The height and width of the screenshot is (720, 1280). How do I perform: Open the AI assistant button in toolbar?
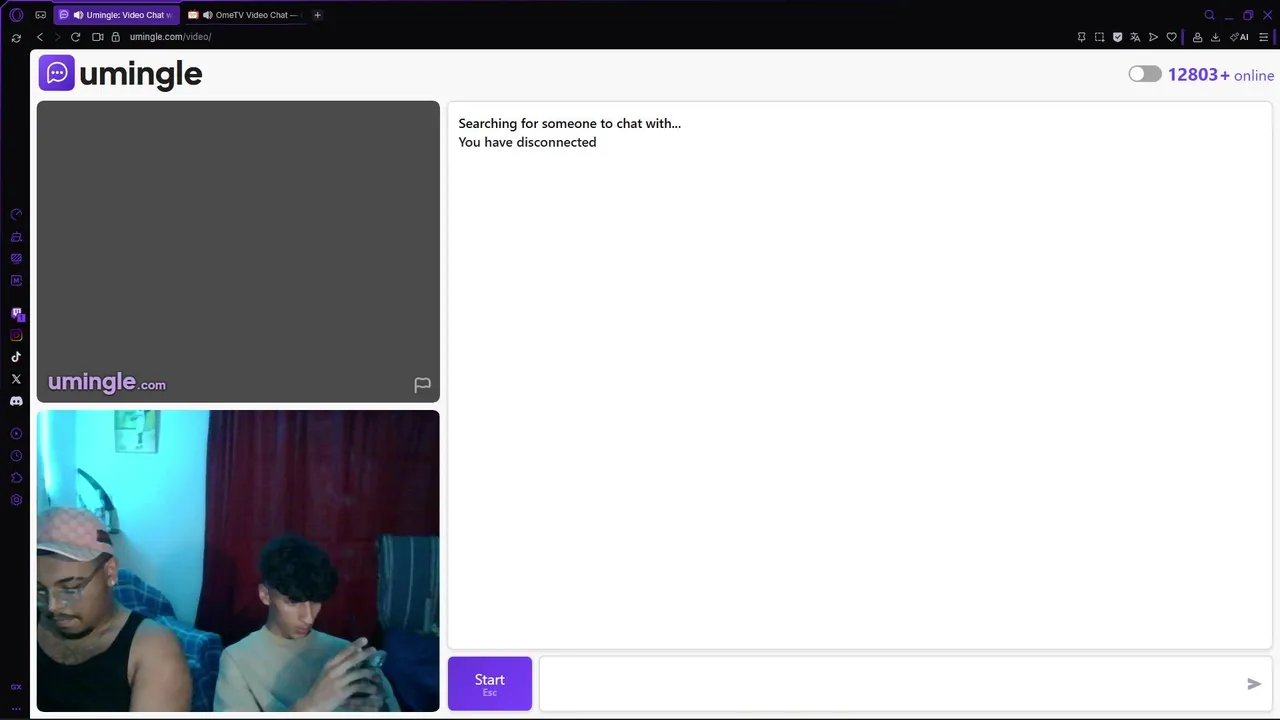click(x=1239, y=37)
